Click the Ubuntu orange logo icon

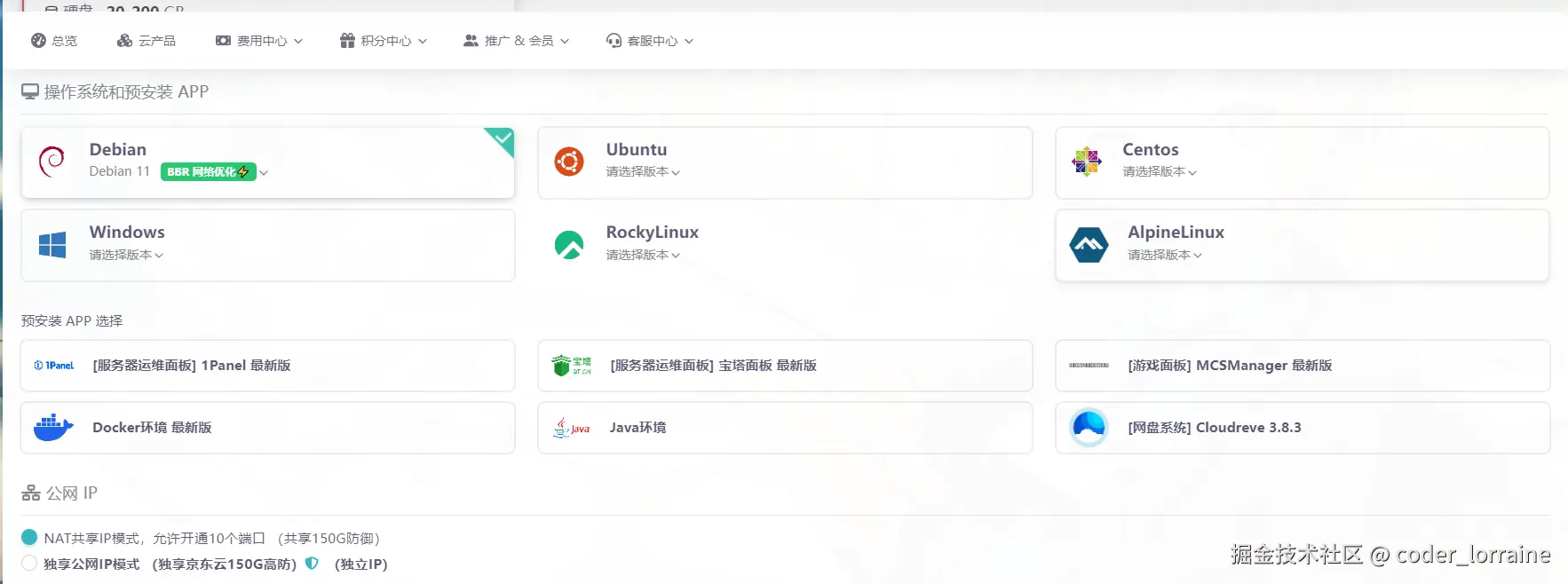tap(569, 162)
